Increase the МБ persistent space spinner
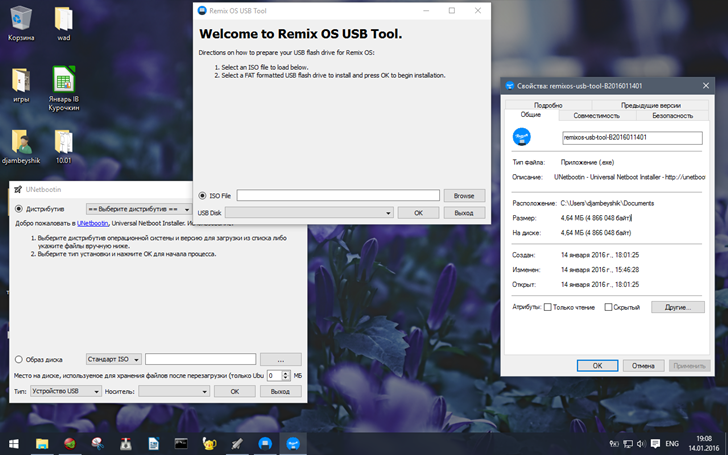Viewport: 728px width, 455px height. pyautogui.click(x=286, y=373)
